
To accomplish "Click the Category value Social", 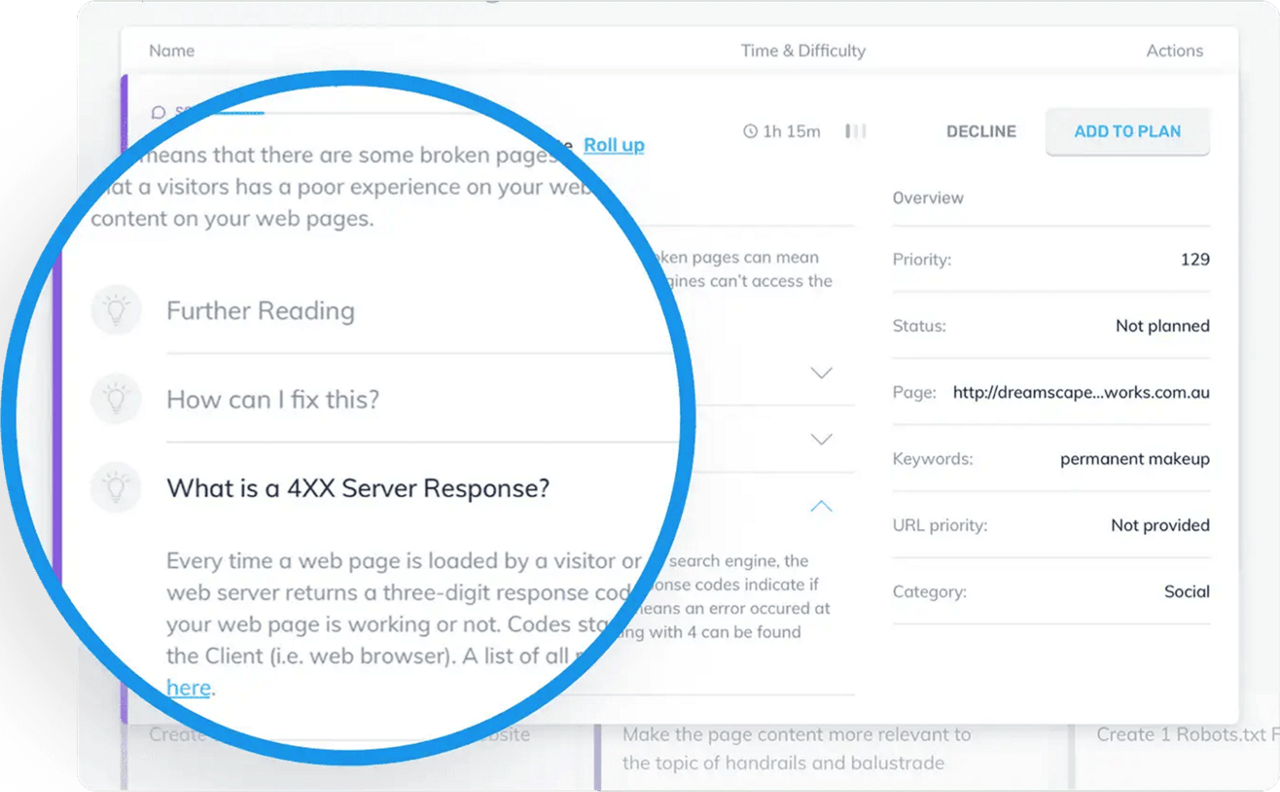I will (1187, 592).
